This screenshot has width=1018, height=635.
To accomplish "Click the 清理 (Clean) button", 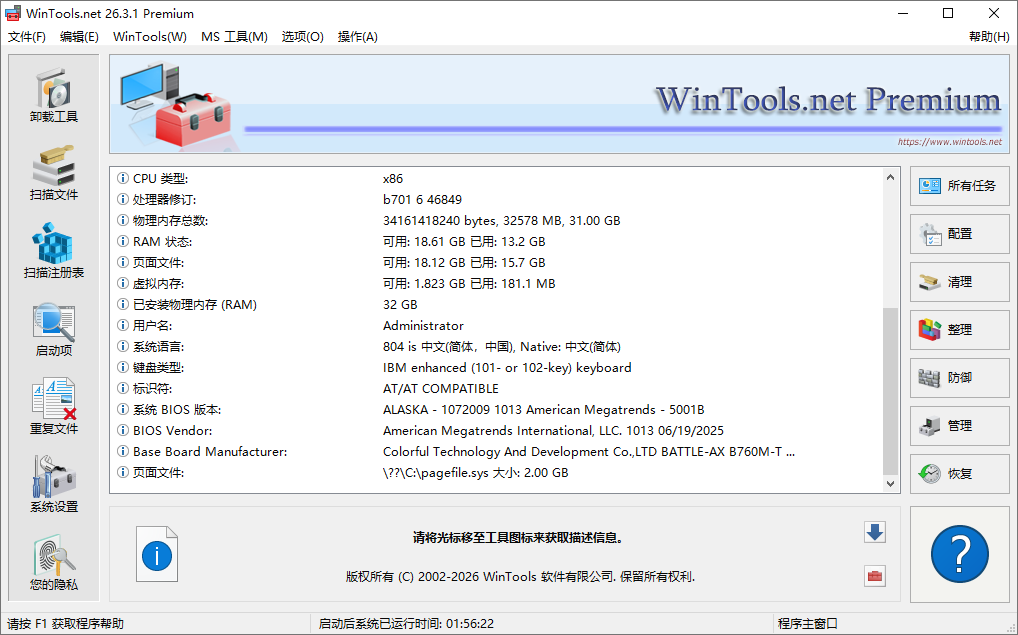I will 959,282.
